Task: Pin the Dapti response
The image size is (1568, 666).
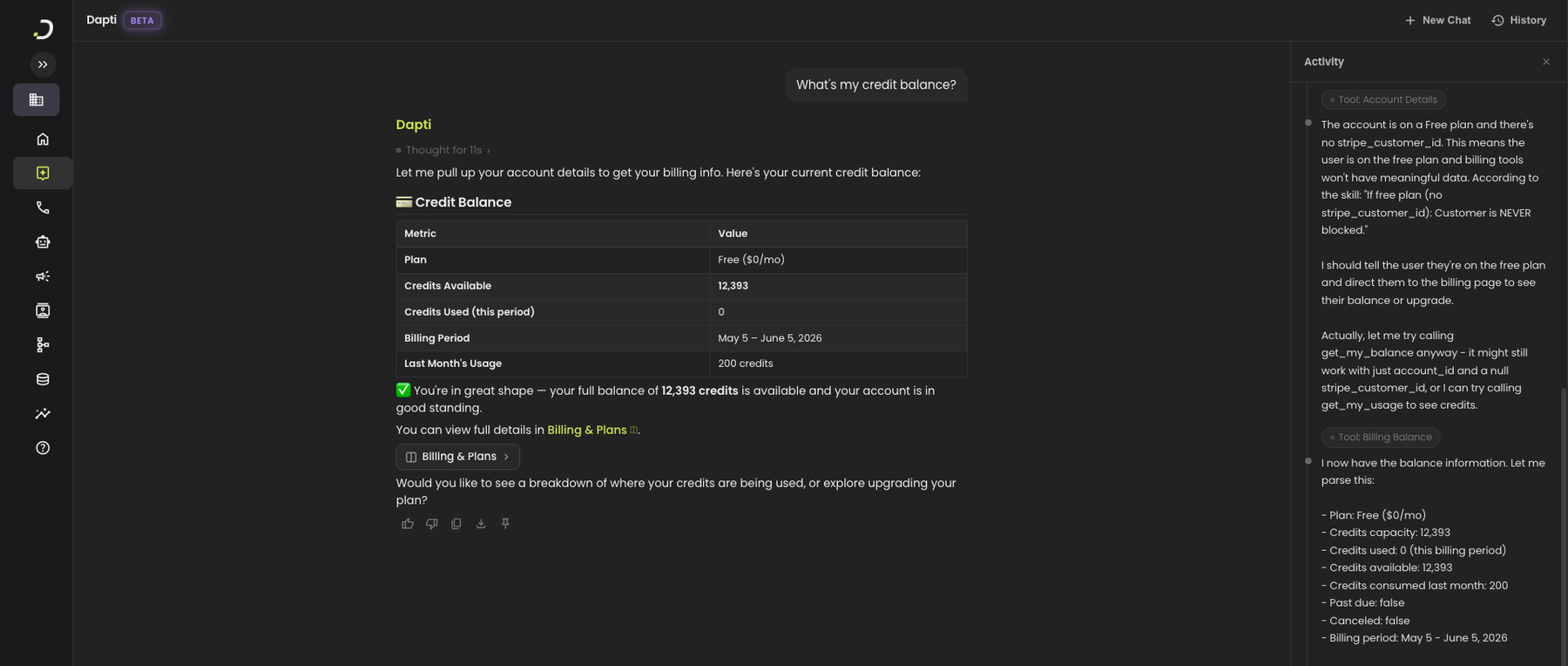Action: click(x=505, y=524)
